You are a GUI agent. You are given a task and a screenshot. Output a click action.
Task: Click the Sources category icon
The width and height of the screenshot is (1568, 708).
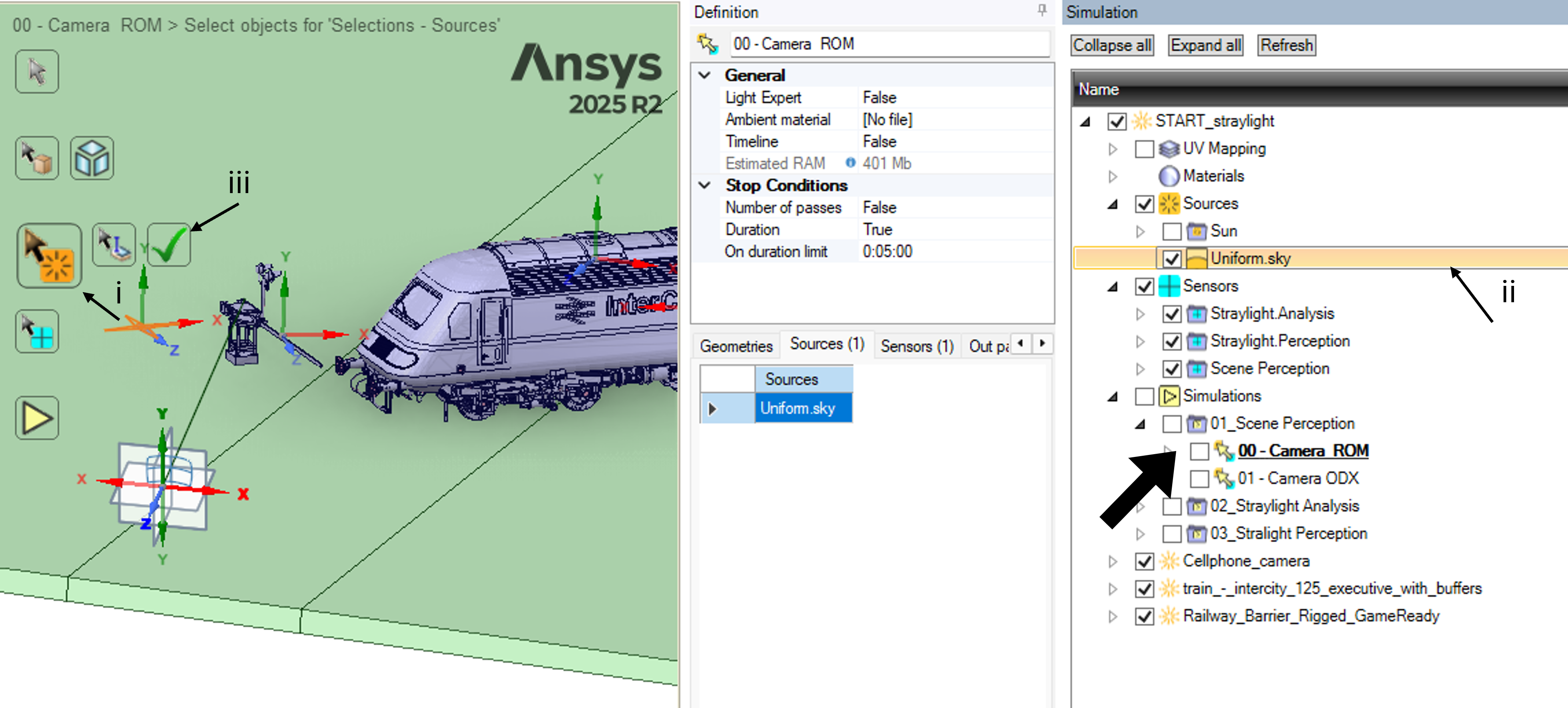tap(1169, 203)
